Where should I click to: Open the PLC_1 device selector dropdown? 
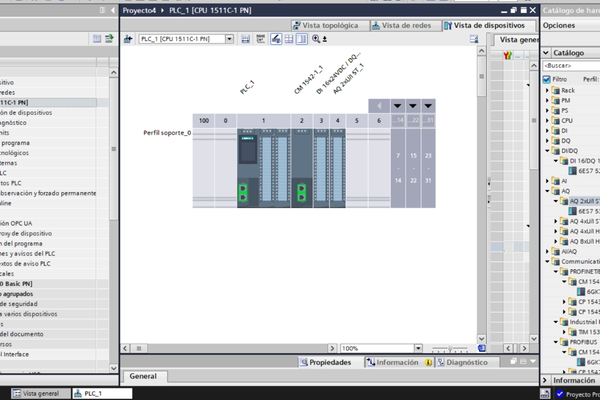229,39
